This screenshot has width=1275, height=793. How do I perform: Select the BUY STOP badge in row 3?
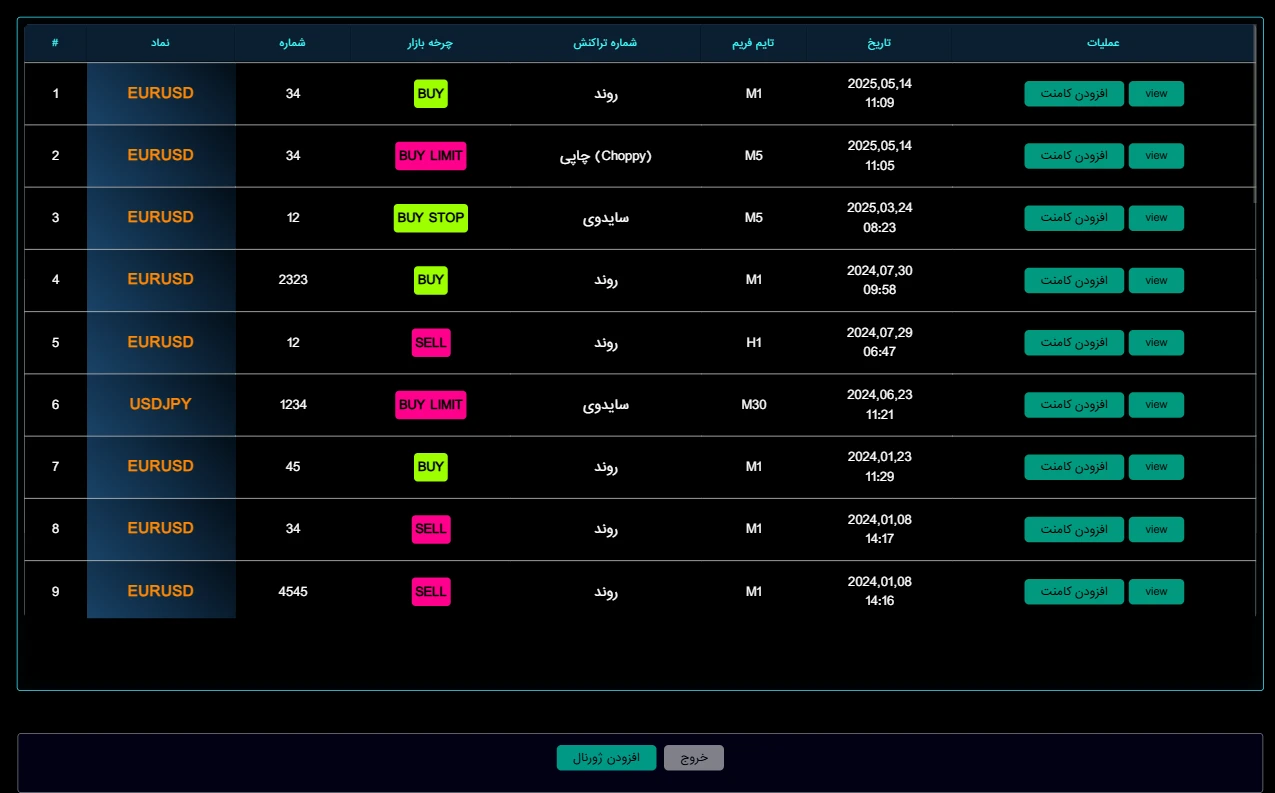pyautogui.click(x=430, y=218)
